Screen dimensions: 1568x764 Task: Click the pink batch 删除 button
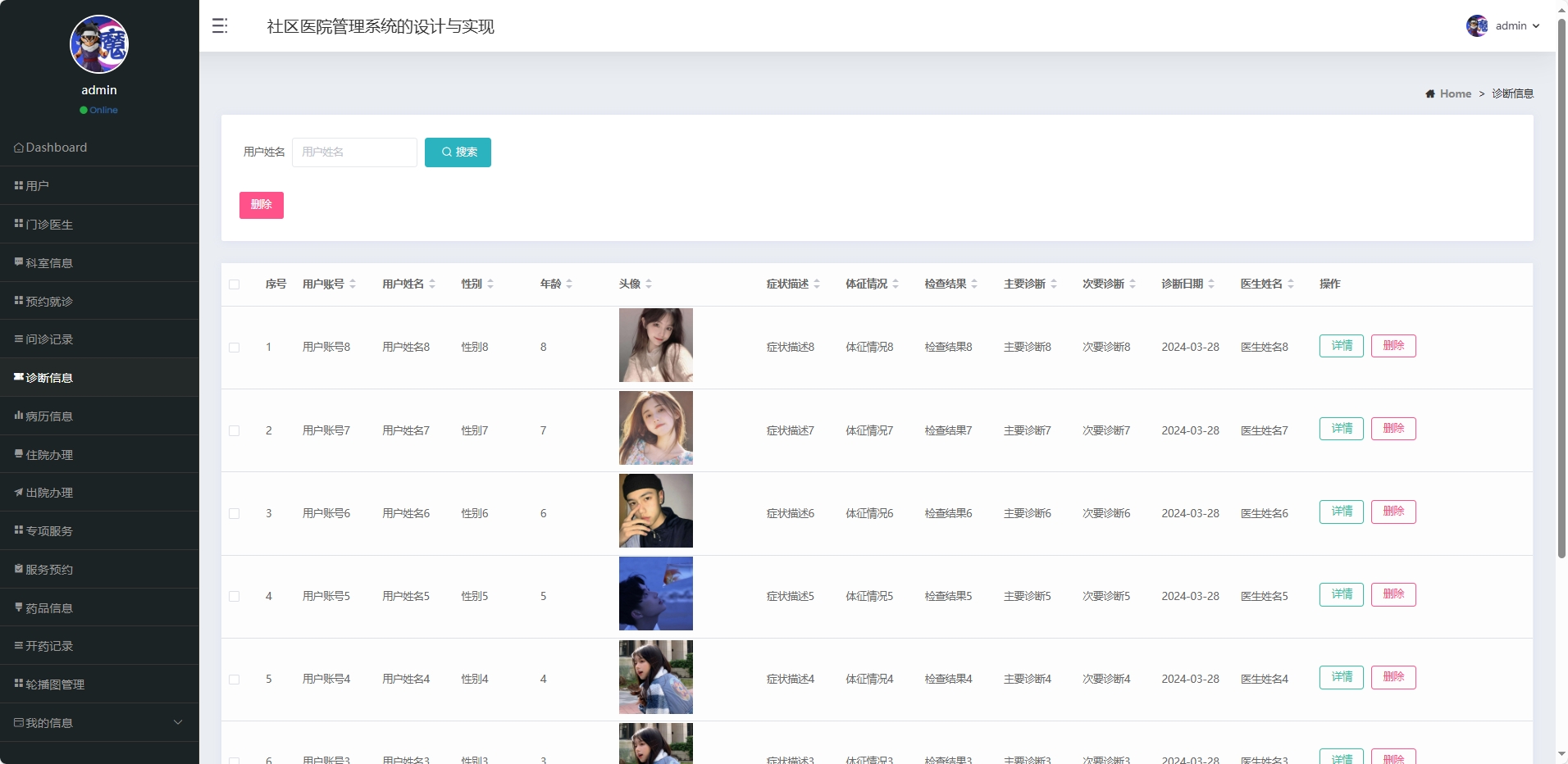pos(262,205)
